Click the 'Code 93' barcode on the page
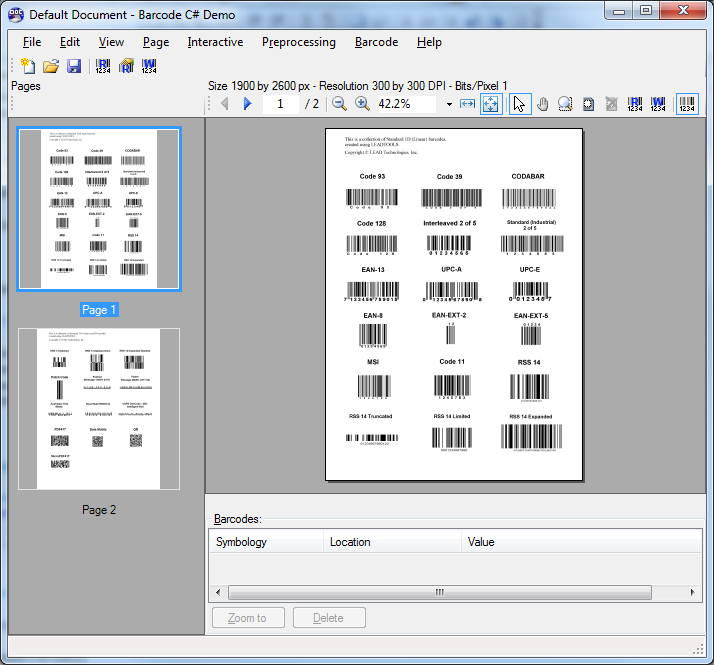This screenshot has width=714, height=665. point(372,198)
